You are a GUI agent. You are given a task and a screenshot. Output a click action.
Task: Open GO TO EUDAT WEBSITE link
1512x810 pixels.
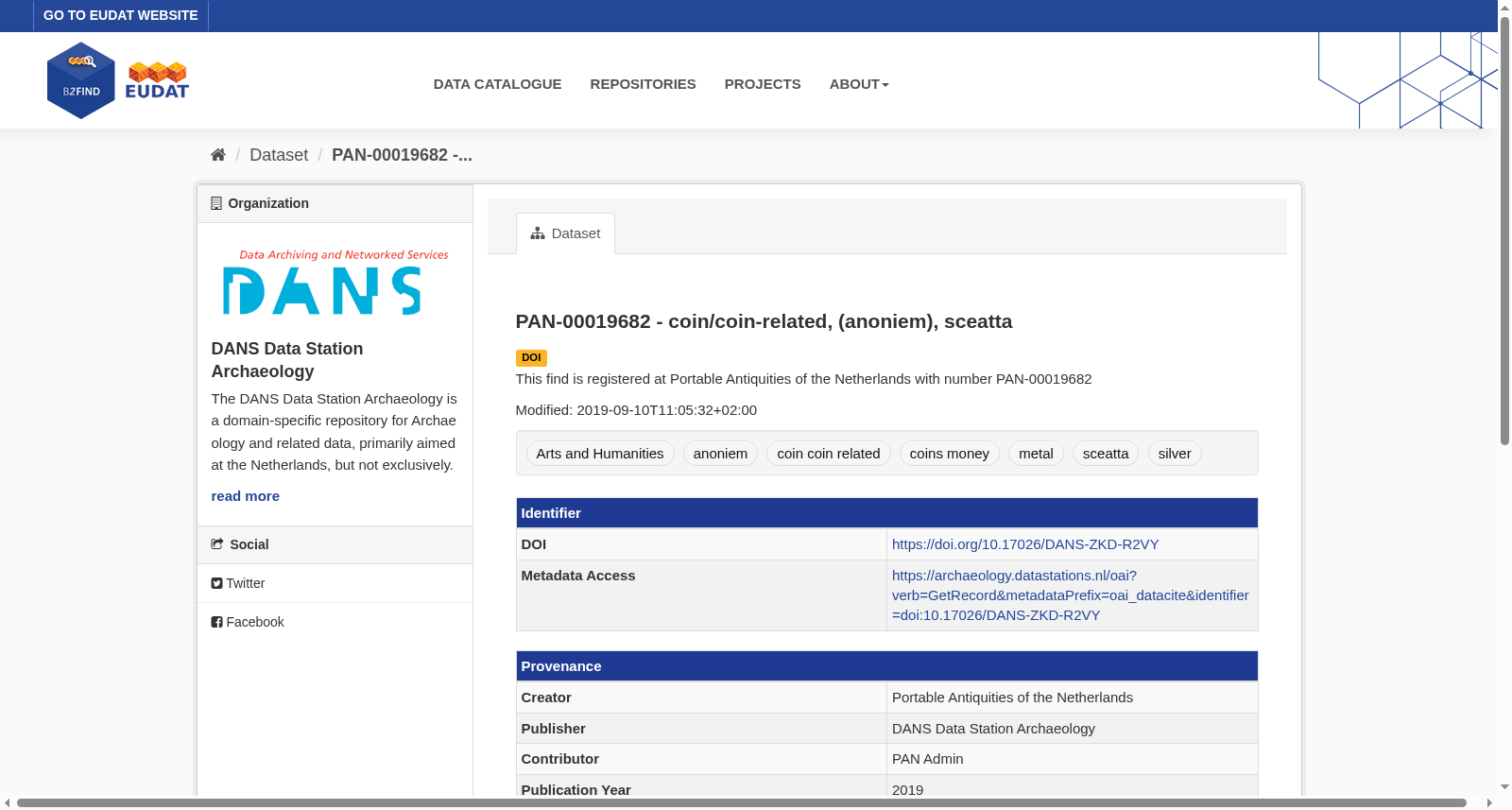coord(121,15)
